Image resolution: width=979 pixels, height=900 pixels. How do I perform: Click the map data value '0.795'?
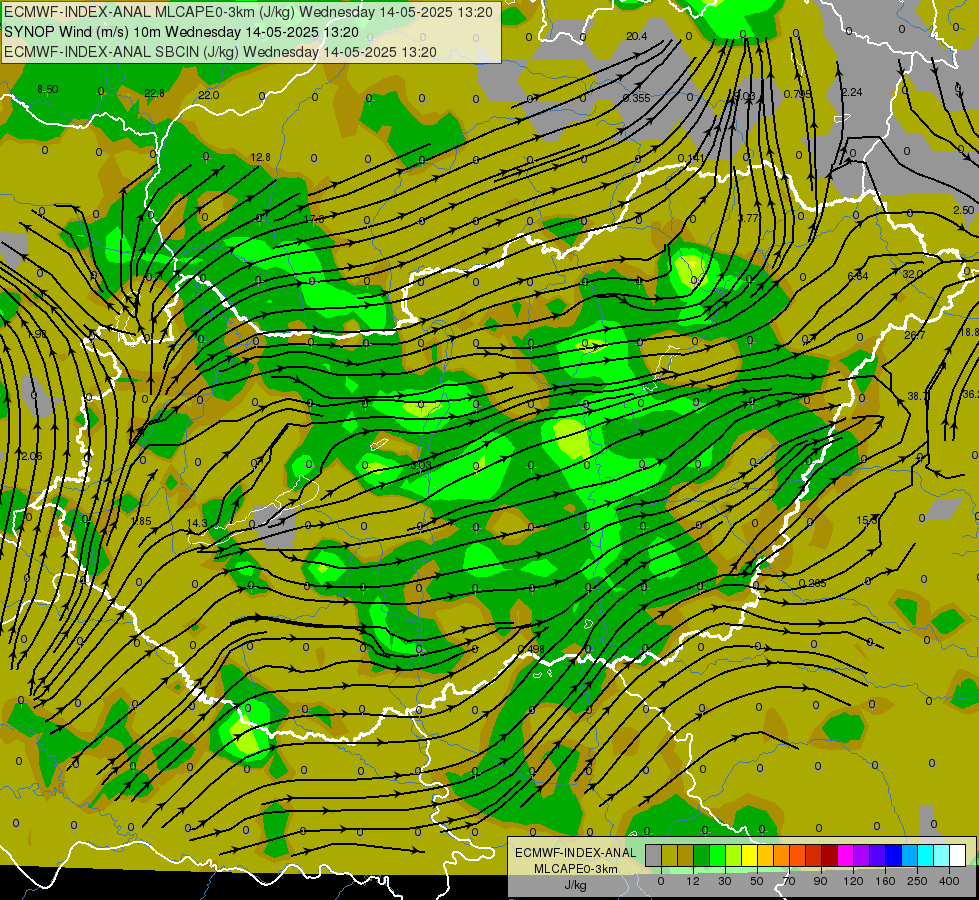(x=797, y=94)
